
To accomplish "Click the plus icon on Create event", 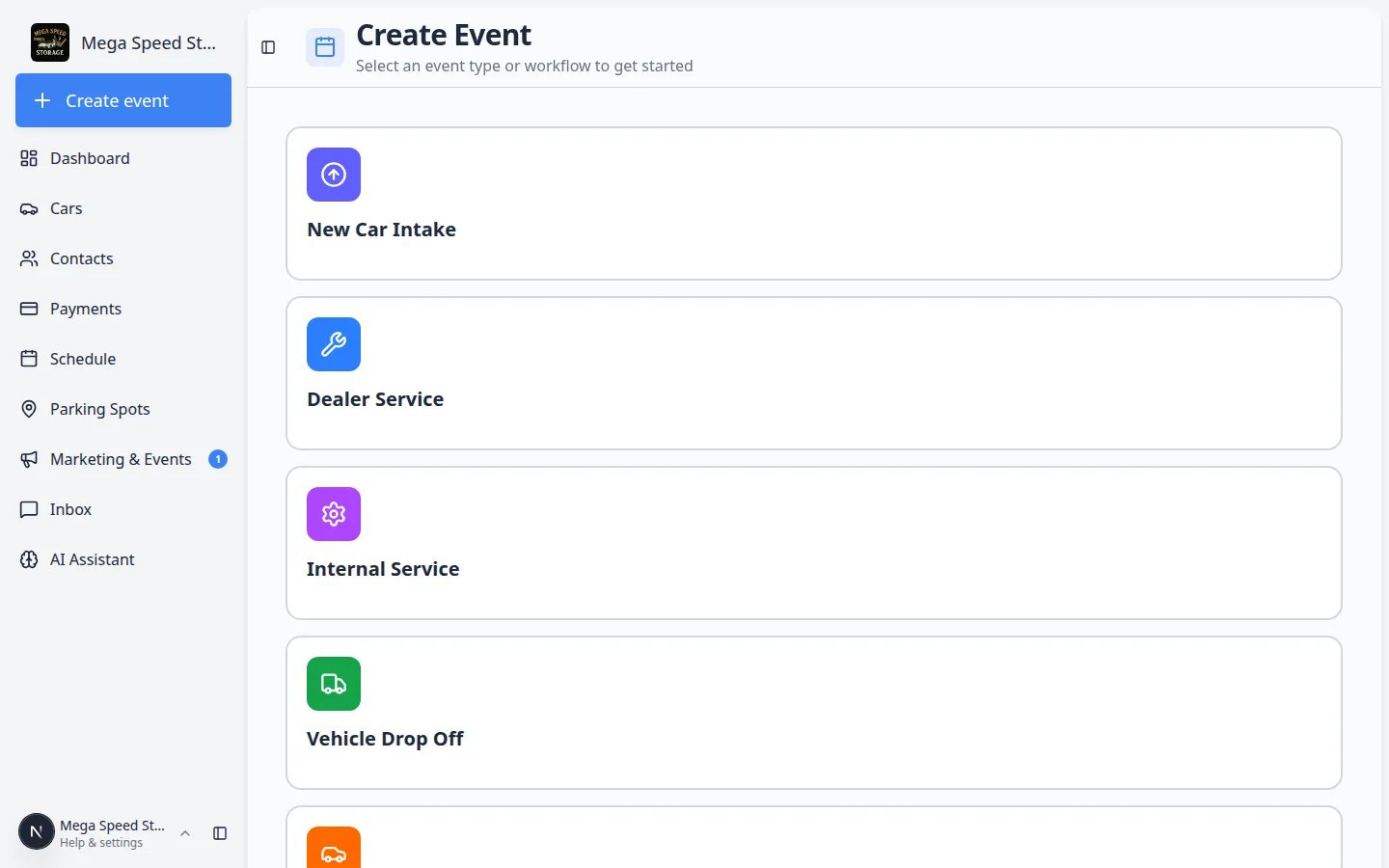I will coord(42,100).
